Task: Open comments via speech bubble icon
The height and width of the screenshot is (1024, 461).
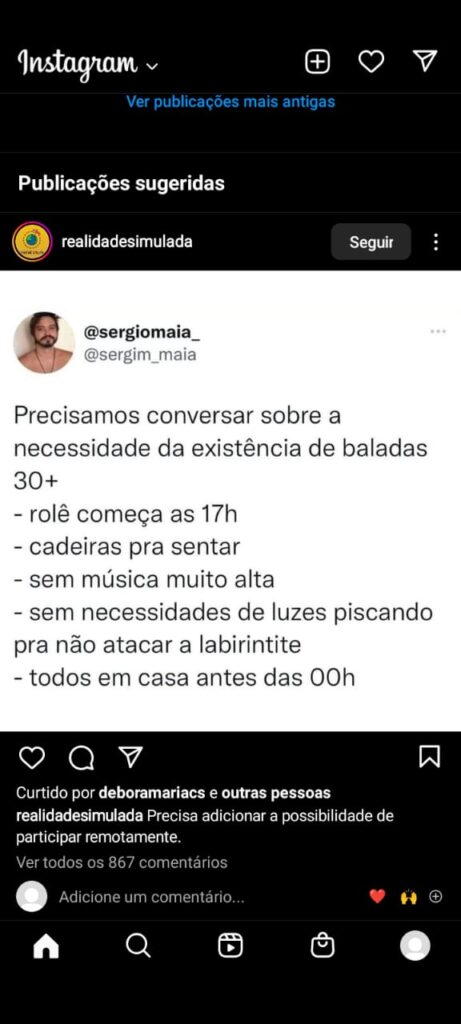Action: pos(81,758)
